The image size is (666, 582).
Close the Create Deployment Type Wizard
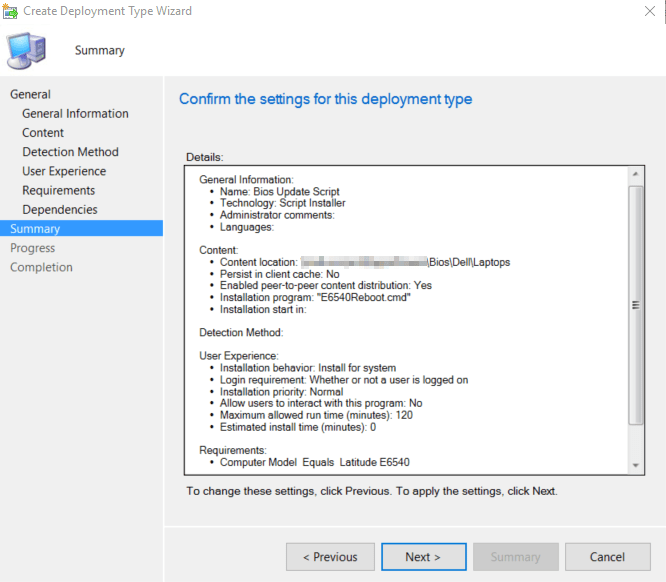pyautogui.click(x=649, y=11)
